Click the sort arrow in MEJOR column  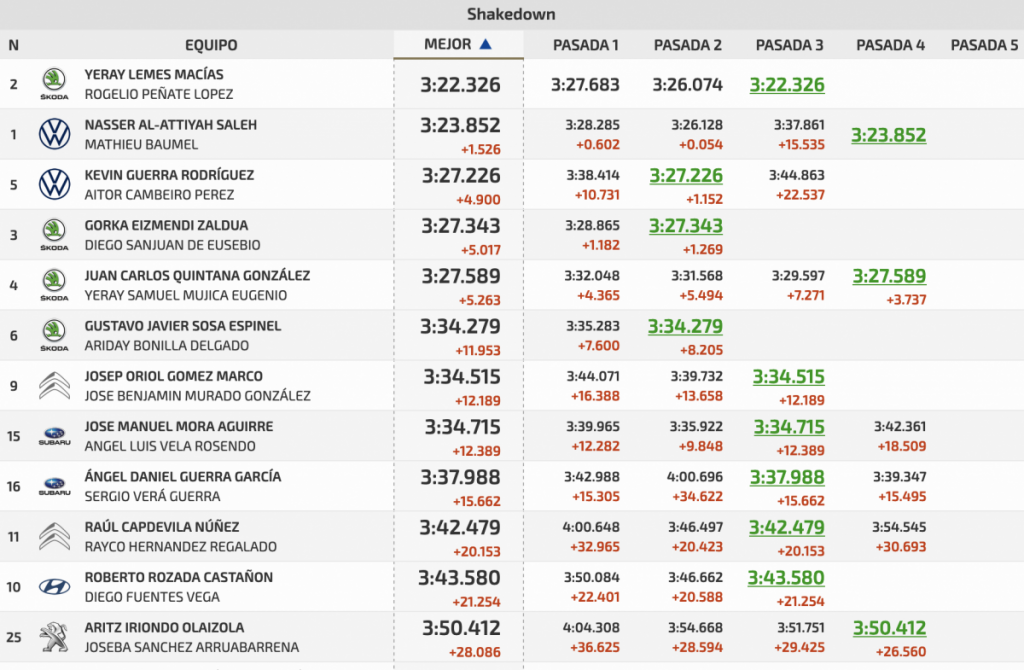click(x=486, y=44)
